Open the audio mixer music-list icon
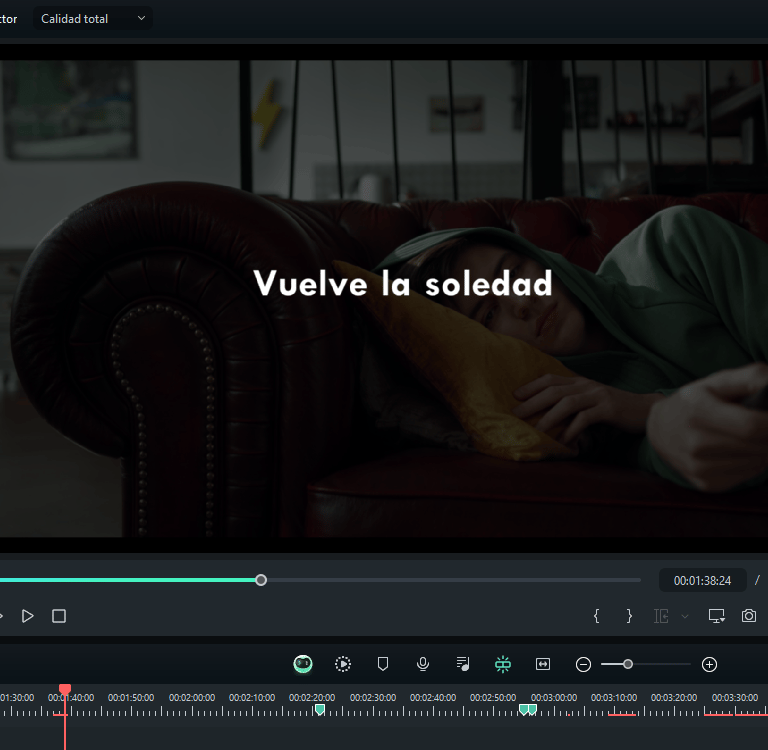The width and height of the screenshot is (768, 750). (463, 664)
